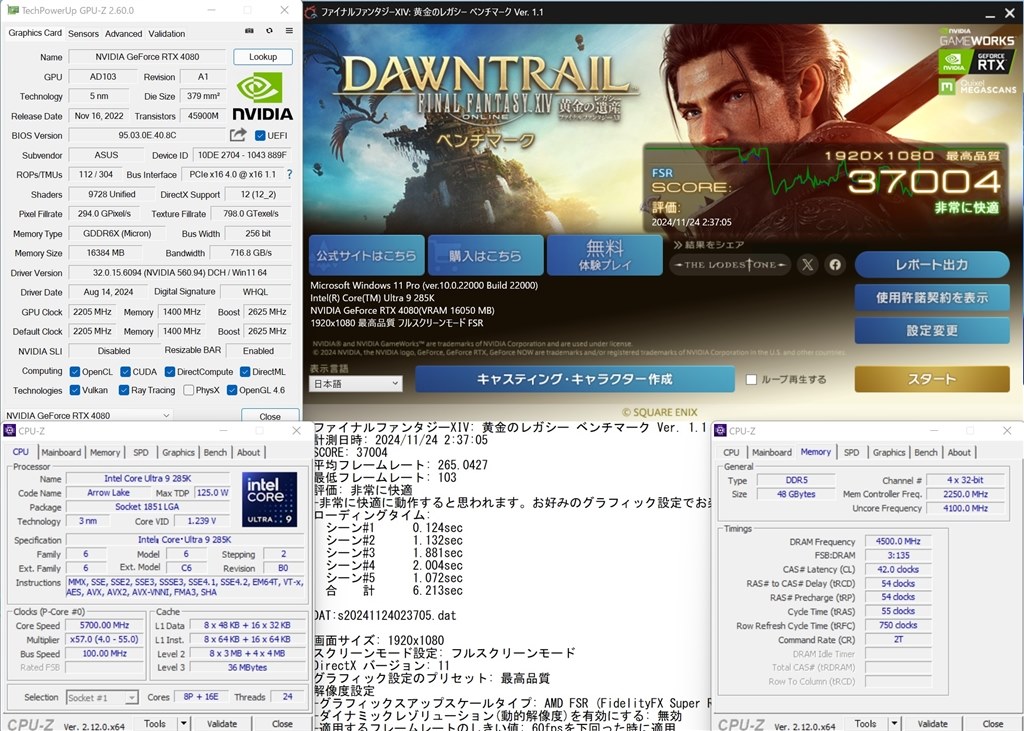Click the Intel Core Ultra 9 badge
Viewport: 1024px width, 731px height.
pyautogui.click(x=268, y=500)
